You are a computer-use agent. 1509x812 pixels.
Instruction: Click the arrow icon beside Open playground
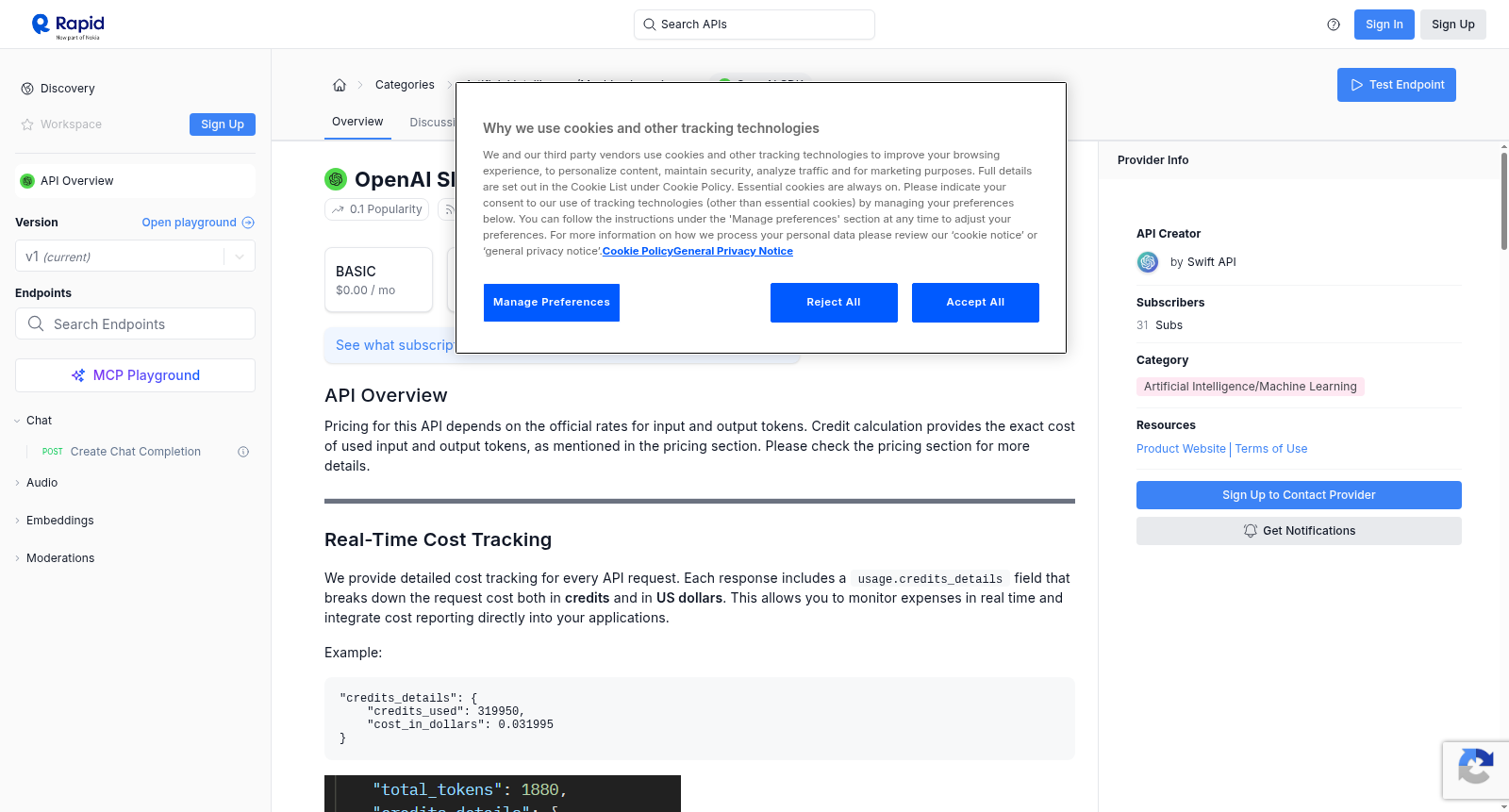pos(248,223)
